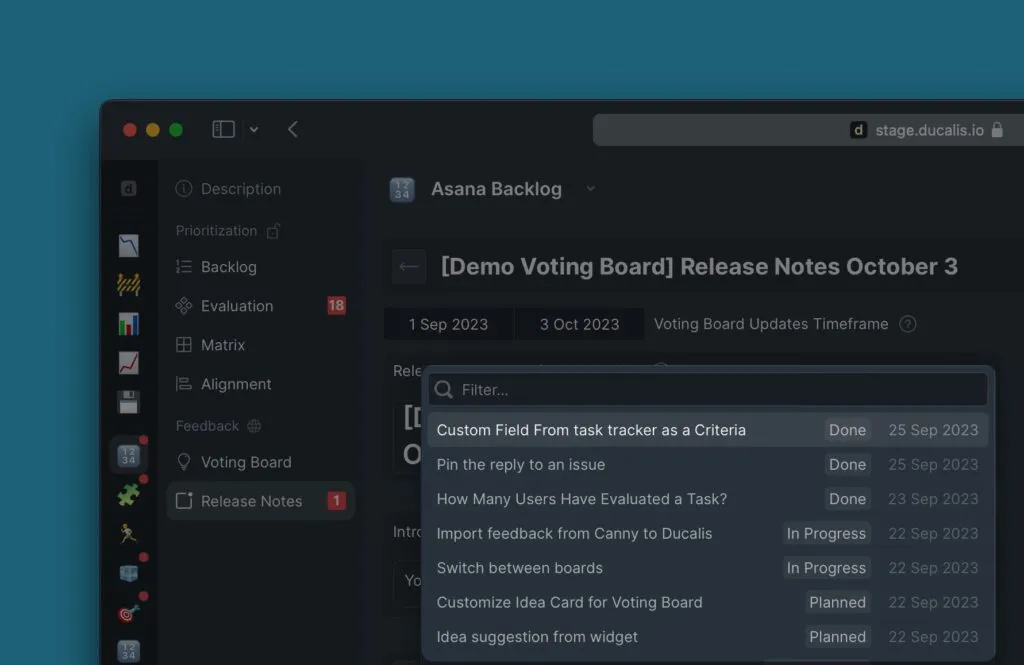Viewport: 1024px width, 665px height.
Task: Click the Ducalis logo in the sidebar
Action: (128, 189)
